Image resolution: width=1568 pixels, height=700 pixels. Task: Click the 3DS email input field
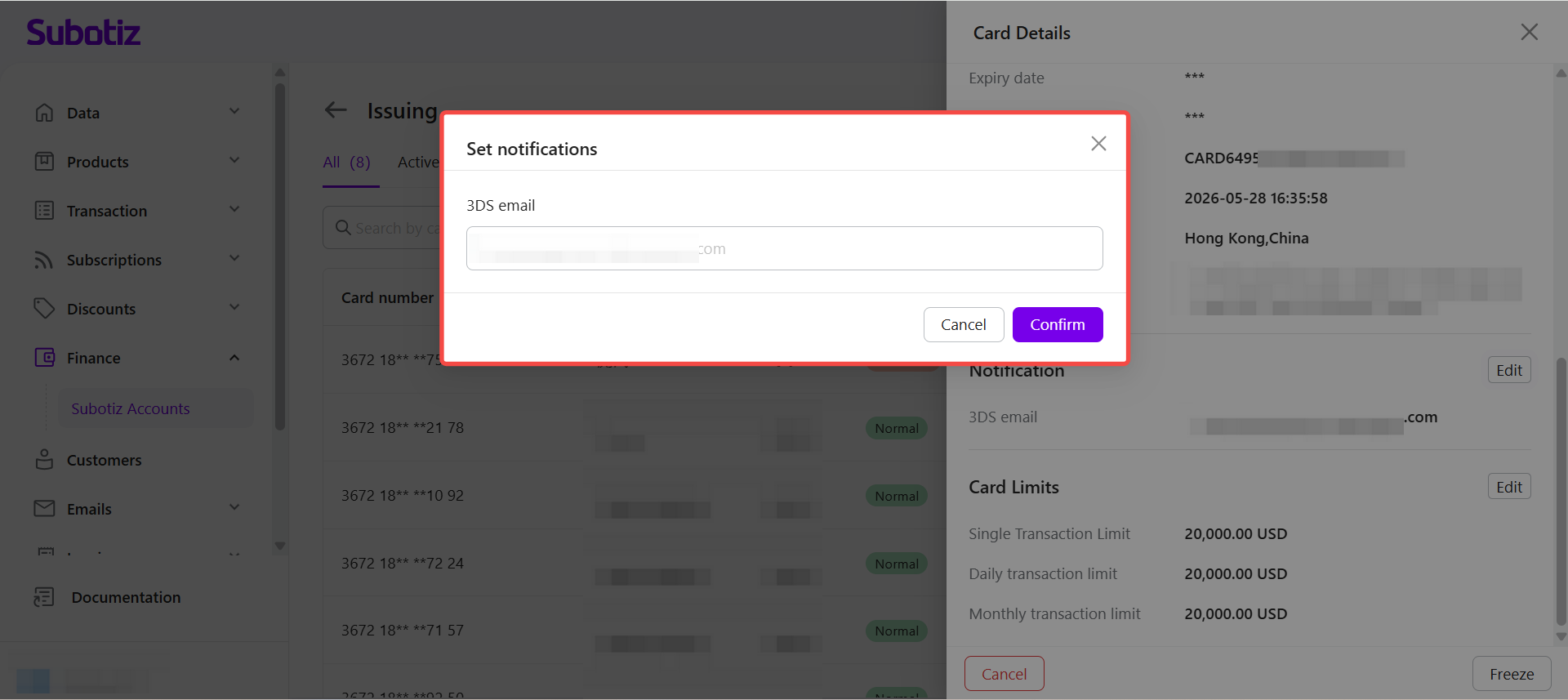pos(785,248)
